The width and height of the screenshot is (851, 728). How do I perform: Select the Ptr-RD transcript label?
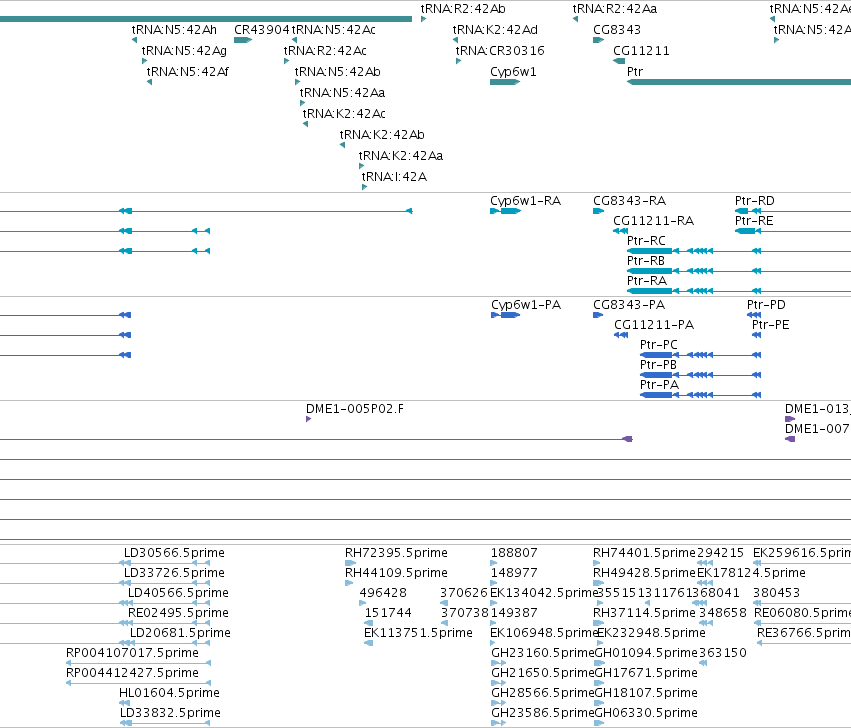click(755, 201)
